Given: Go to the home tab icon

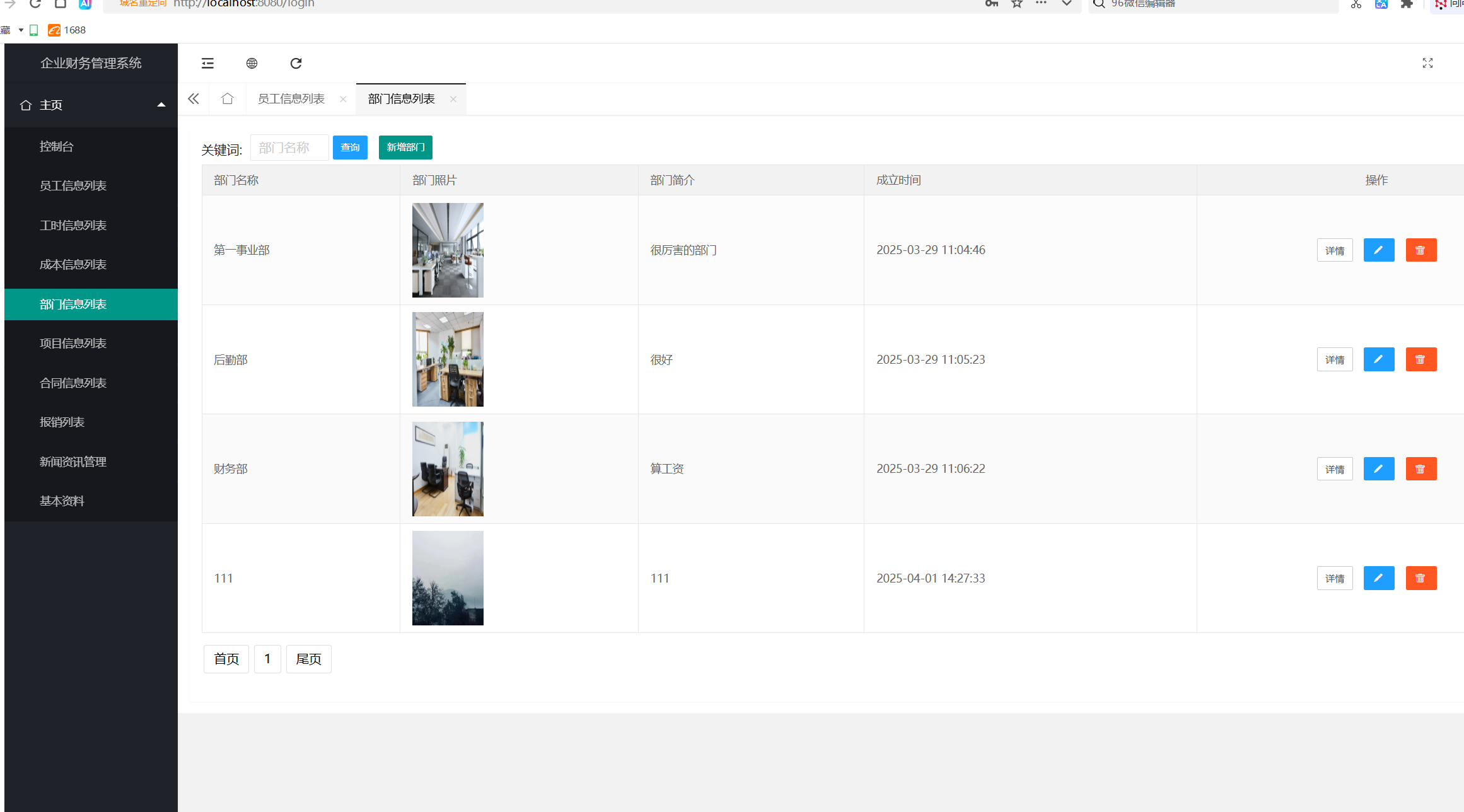Looking at the screenshot, I should pyautogui.click(x=227, y=99).
